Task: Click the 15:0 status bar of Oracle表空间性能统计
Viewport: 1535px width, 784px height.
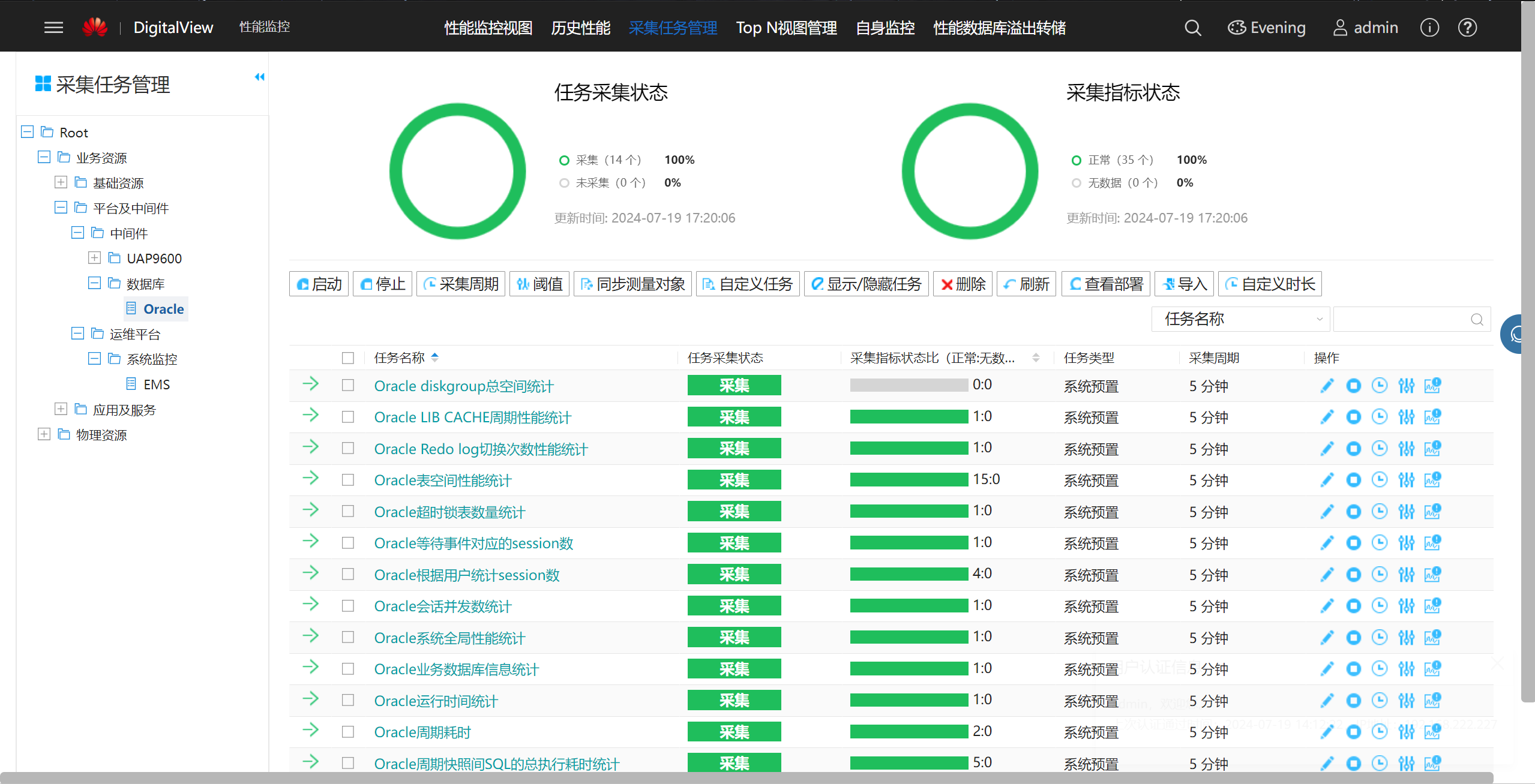Action: (x=909, y=479)
